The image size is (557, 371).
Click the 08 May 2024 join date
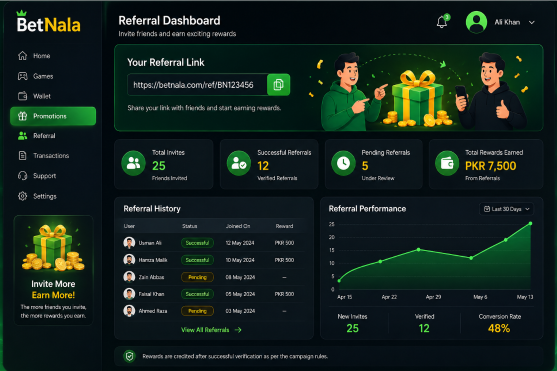tap(240, 277)
